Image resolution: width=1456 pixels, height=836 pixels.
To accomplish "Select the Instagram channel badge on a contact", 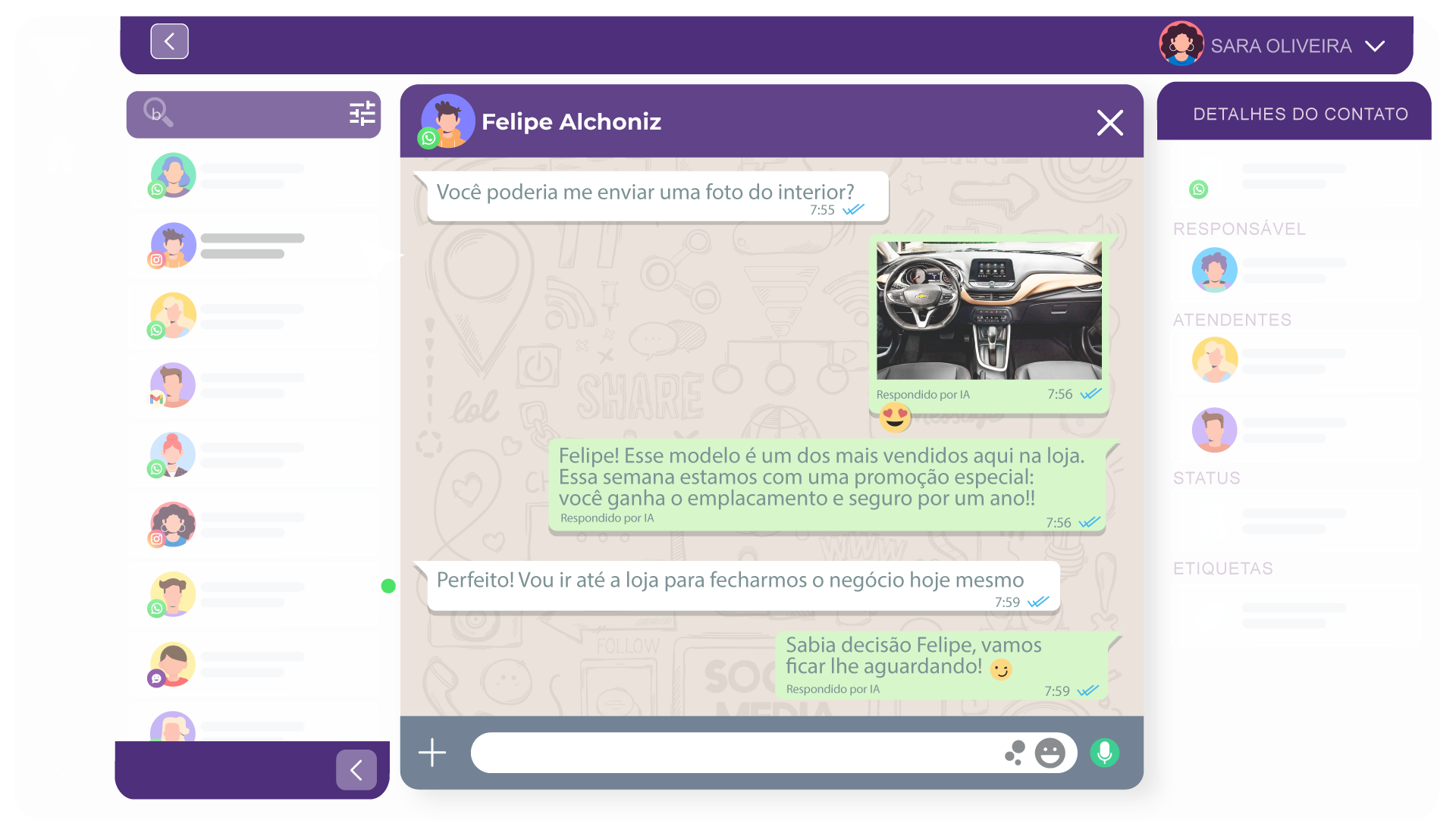I will pos(156,260).
